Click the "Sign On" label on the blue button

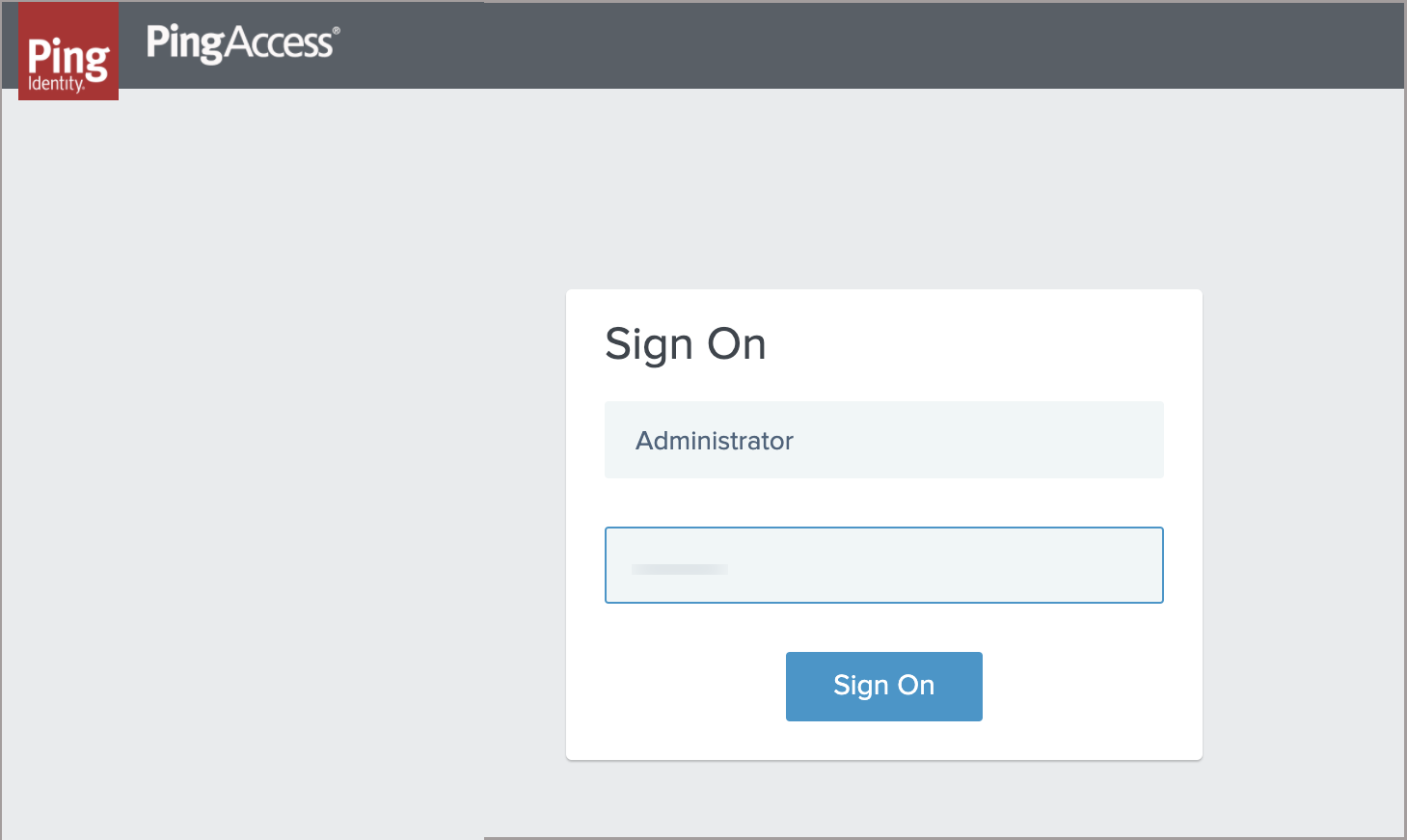883,686
